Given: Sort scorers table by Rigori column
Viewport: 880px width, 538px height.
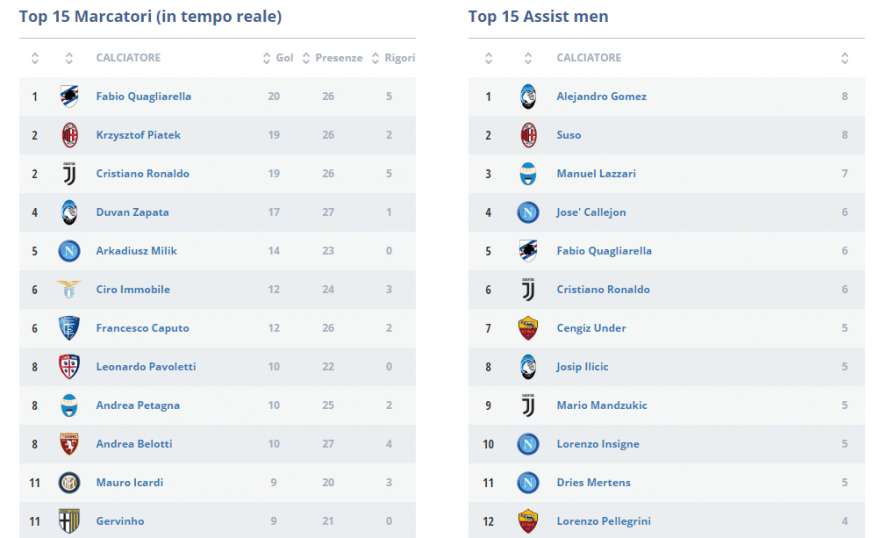Looking at the screenshot, I should tap(393, 58).
